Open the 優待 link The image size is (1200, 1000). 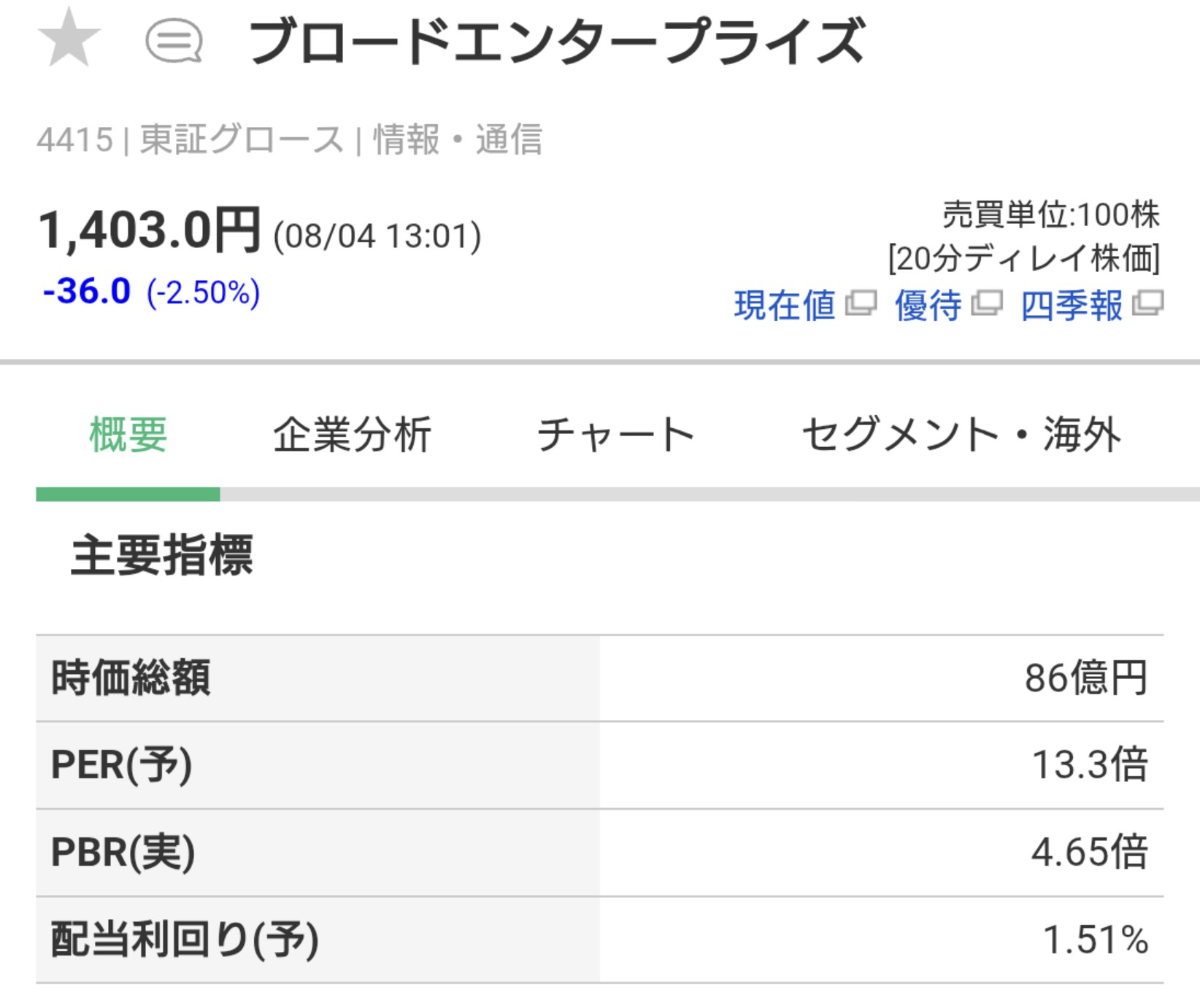[928, 306]
